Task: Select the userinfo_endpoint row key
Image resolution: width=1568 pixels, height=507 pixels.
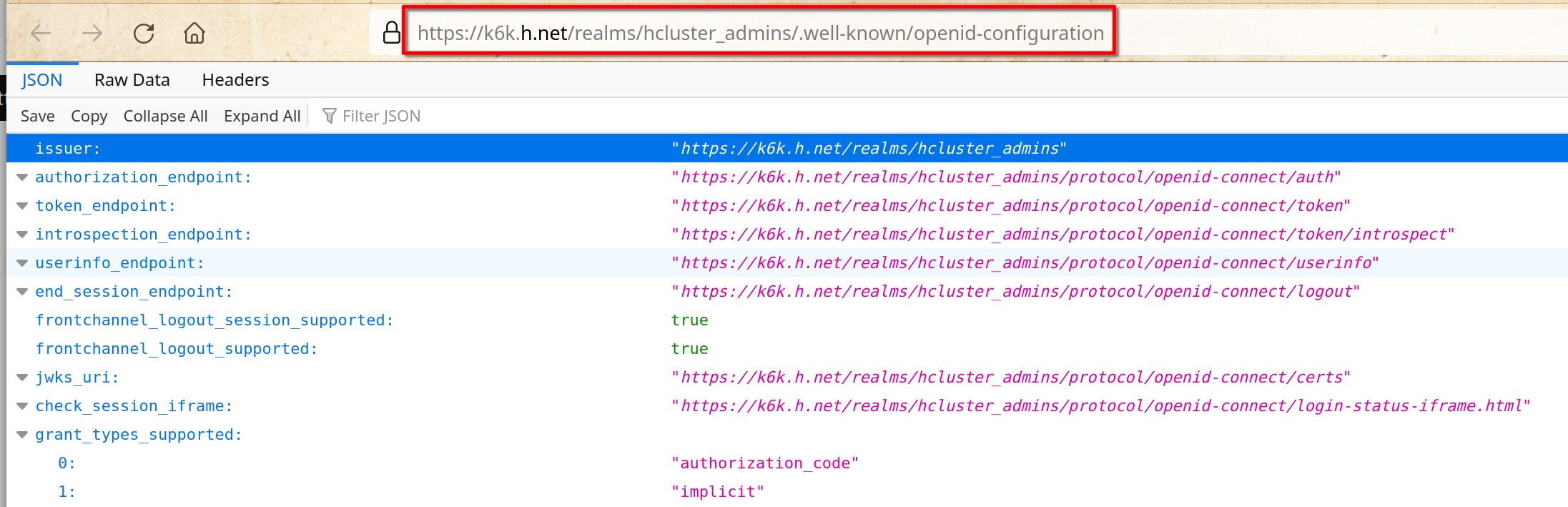Action: coord(119,263)
